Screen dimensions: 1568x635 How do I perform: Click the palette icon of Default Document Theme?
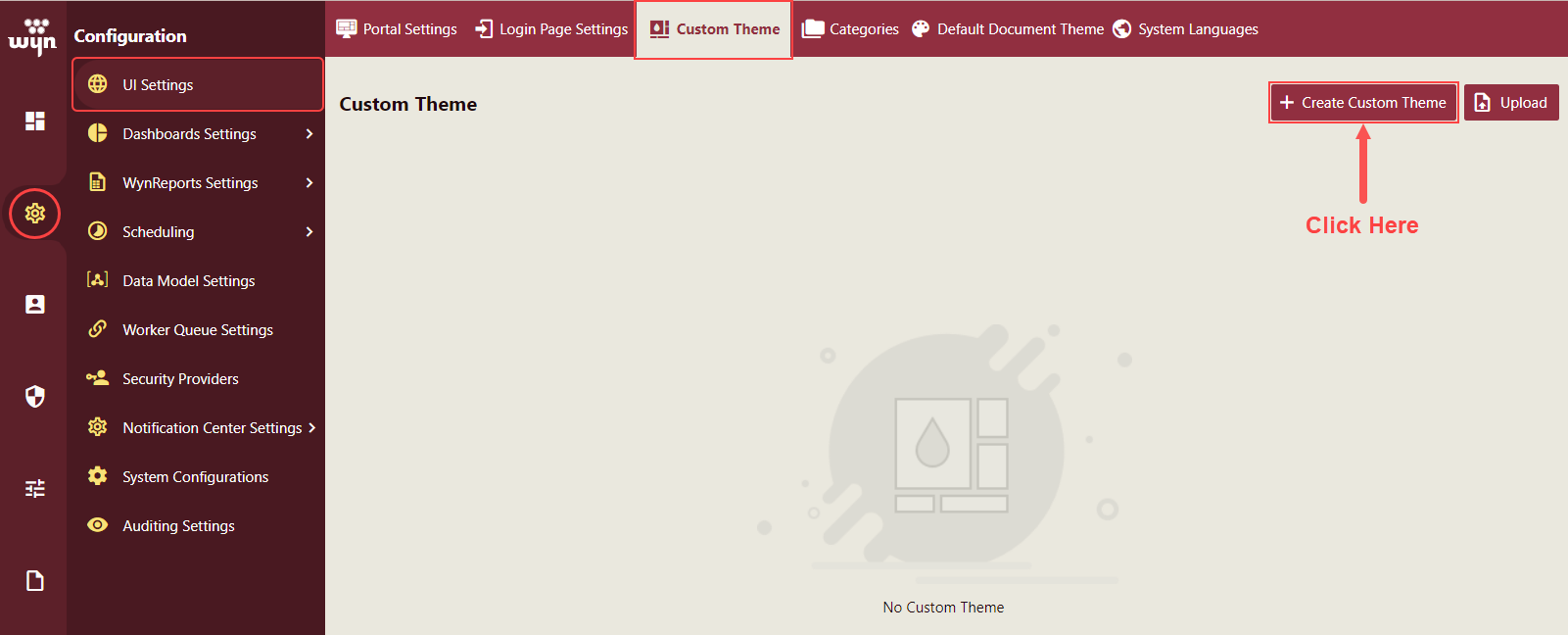(921, 28)
